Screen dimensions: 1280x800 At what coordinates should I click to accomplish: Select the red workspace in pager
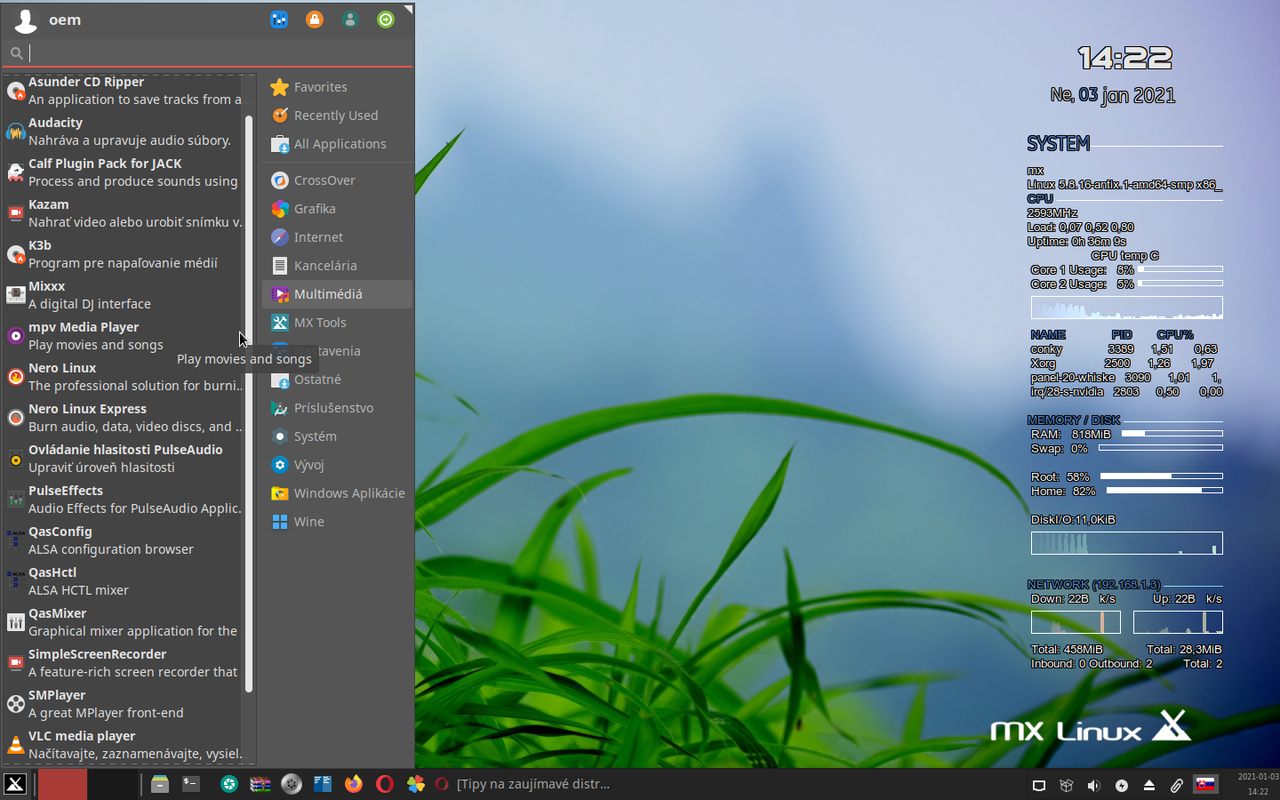[x=62, y=785]
